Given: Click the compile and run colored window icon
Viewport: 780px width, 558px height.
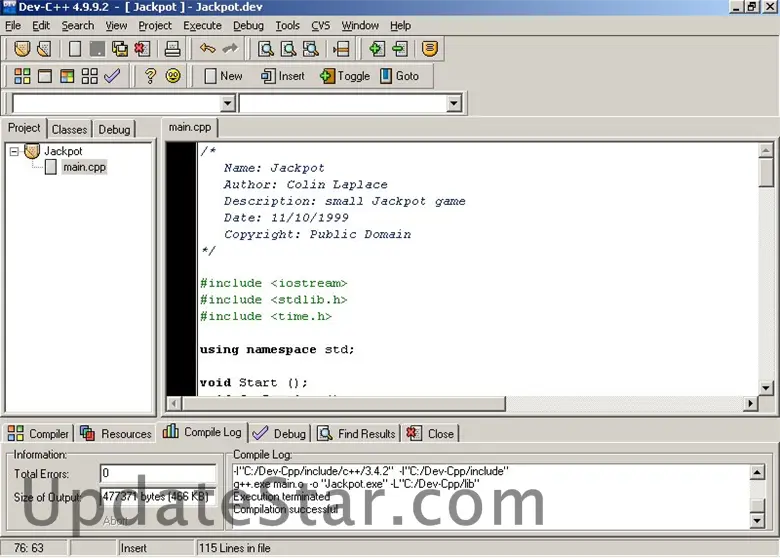Looking at the screenshot, I should [x=67, y=76].
